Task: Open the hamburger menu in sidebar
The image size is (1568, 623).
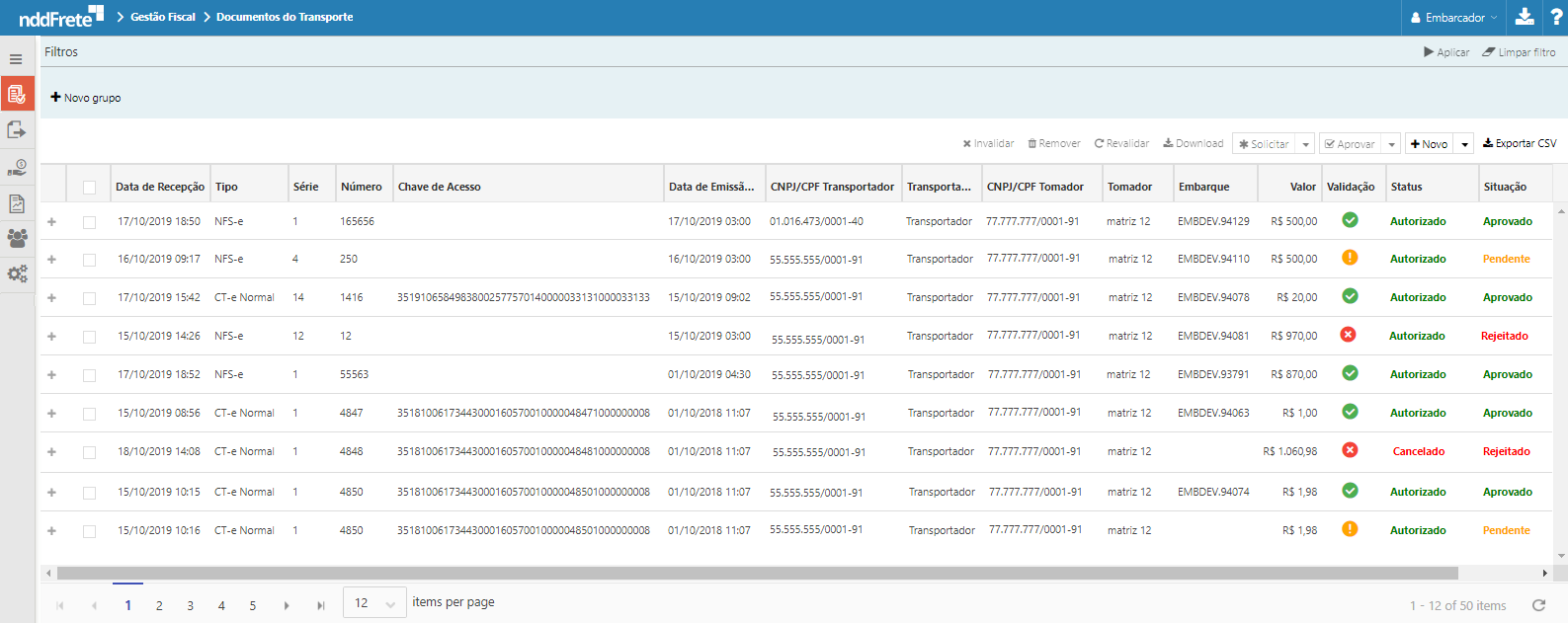Action: click(16, 59)
